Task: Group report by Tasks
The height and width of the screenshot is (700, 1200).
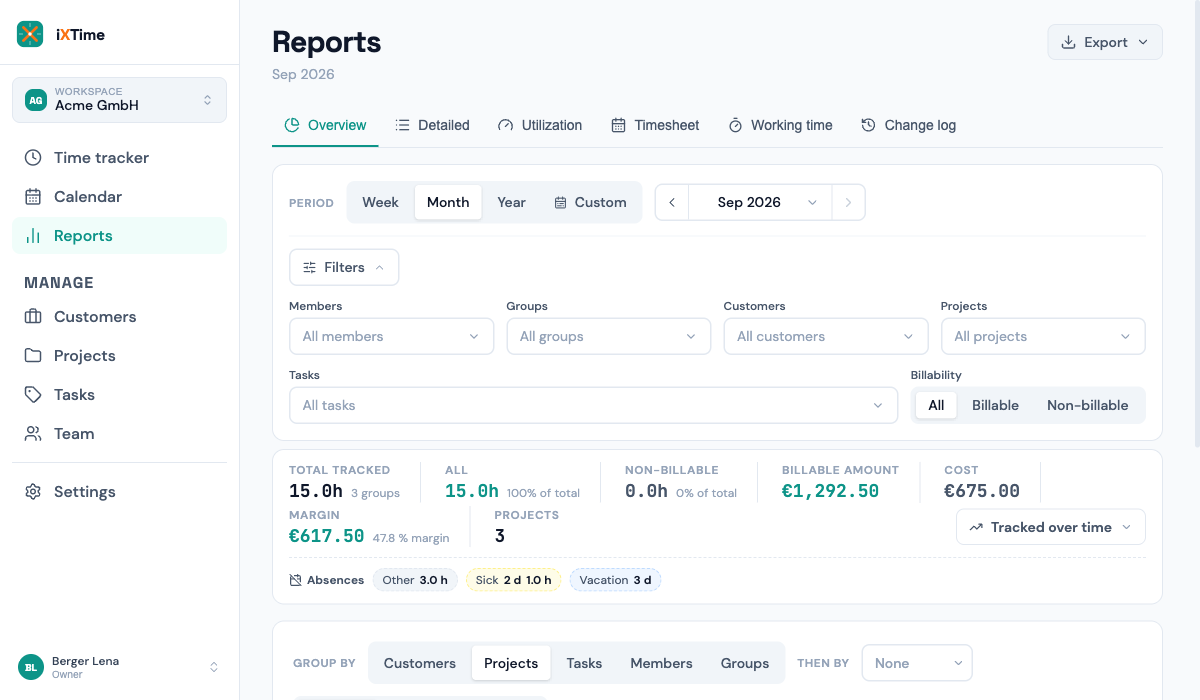Action: 584,663
